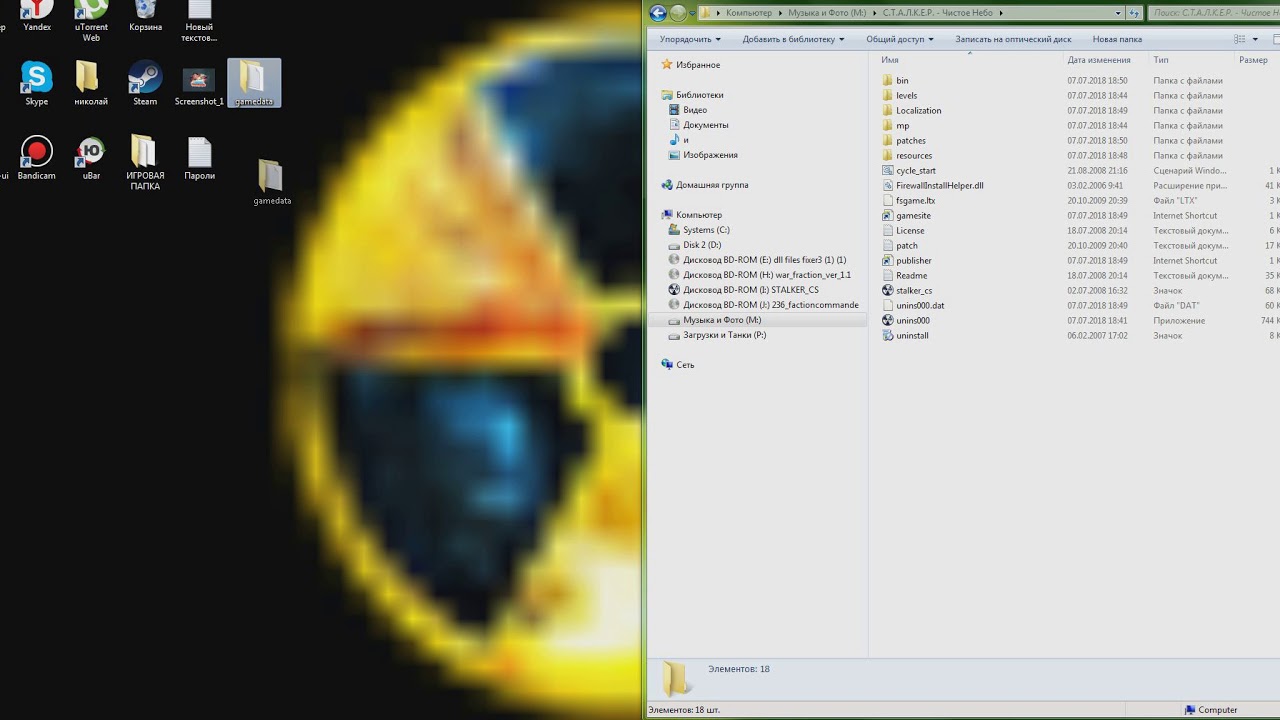
Task: Create a folder with Новая папка
Action: [1117, 40]
